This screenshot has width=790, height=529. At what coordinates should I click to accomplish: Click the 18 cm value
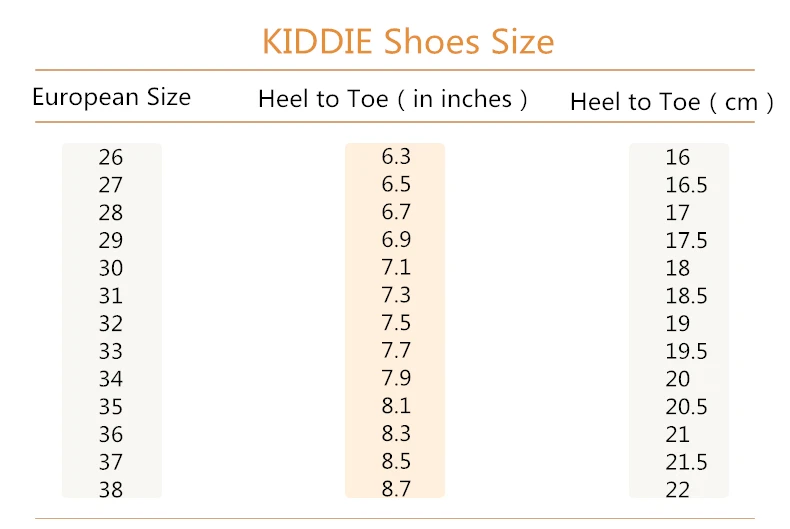coord(678,268)
